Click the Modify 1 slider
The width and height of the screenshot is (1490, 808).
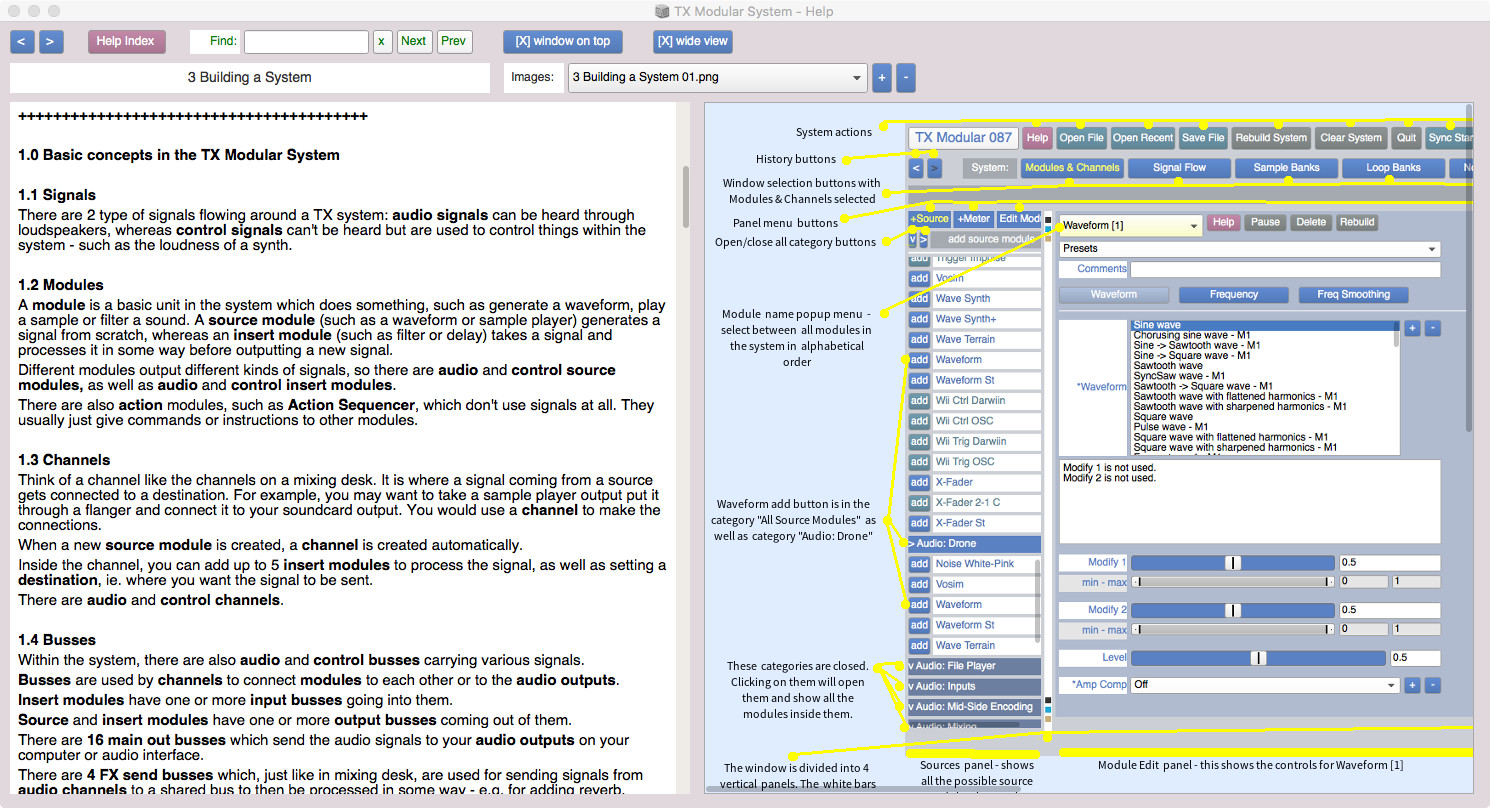[x=1232, y=563]
